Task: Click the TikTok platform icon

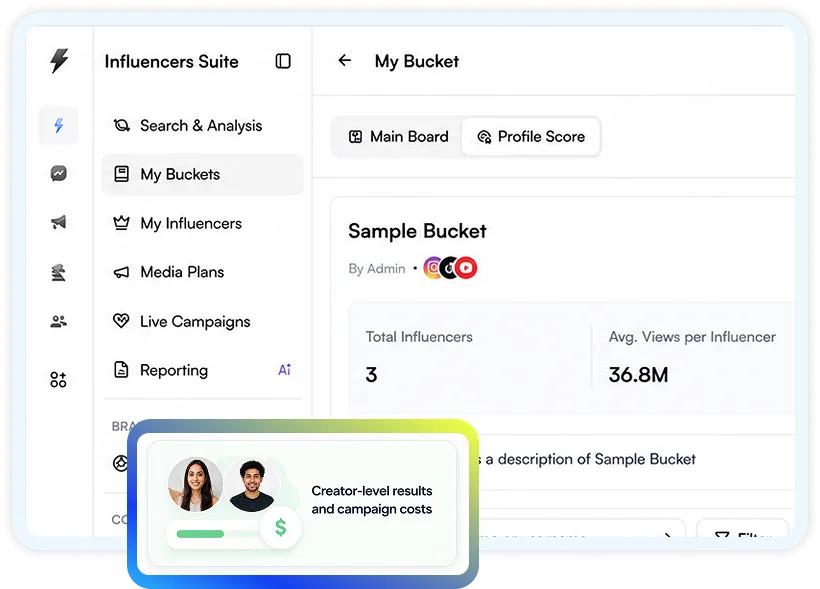Action: [x=449, y=268]
